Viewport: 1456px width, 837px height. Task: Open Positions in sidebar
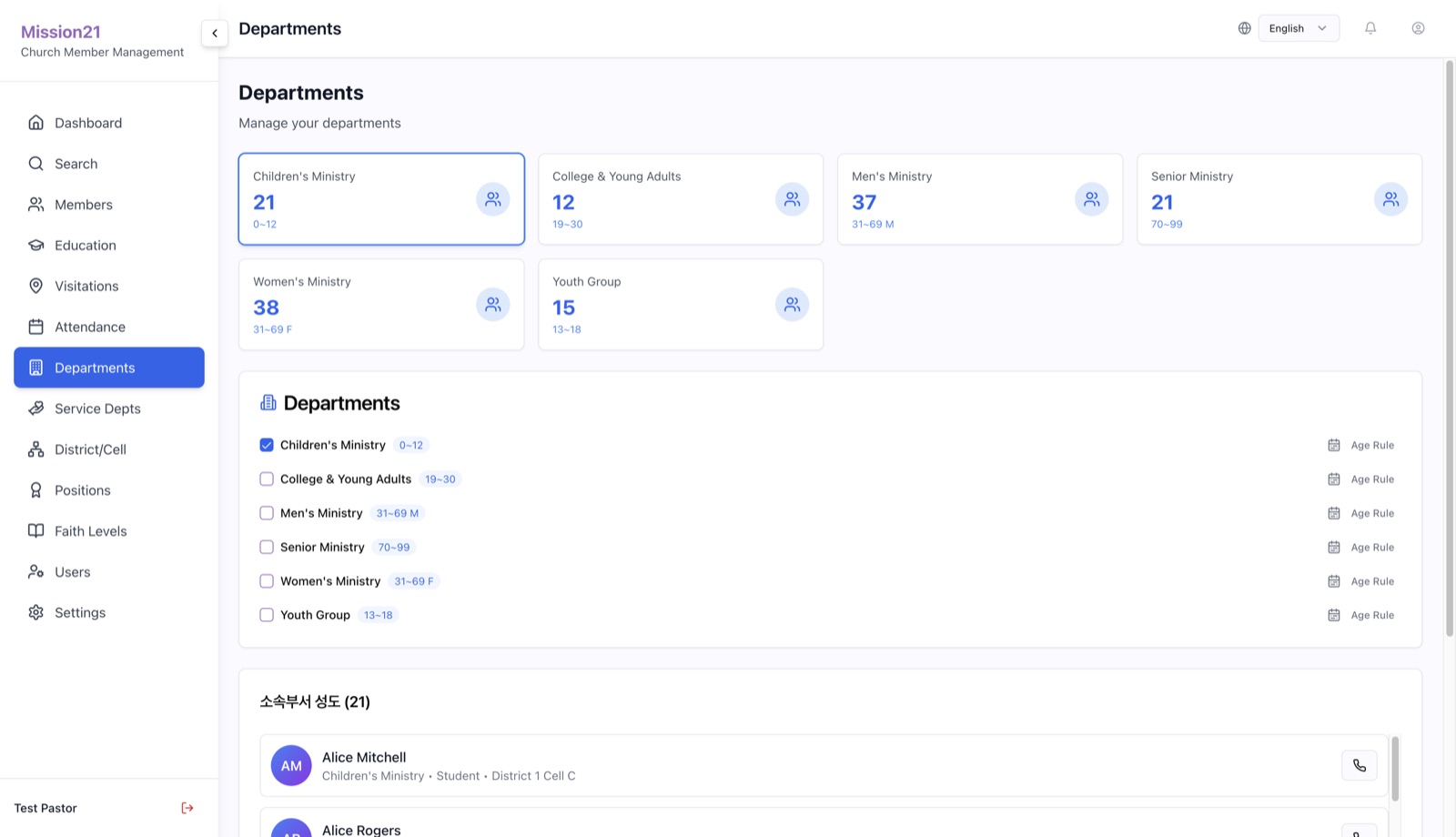coord(109,490)
